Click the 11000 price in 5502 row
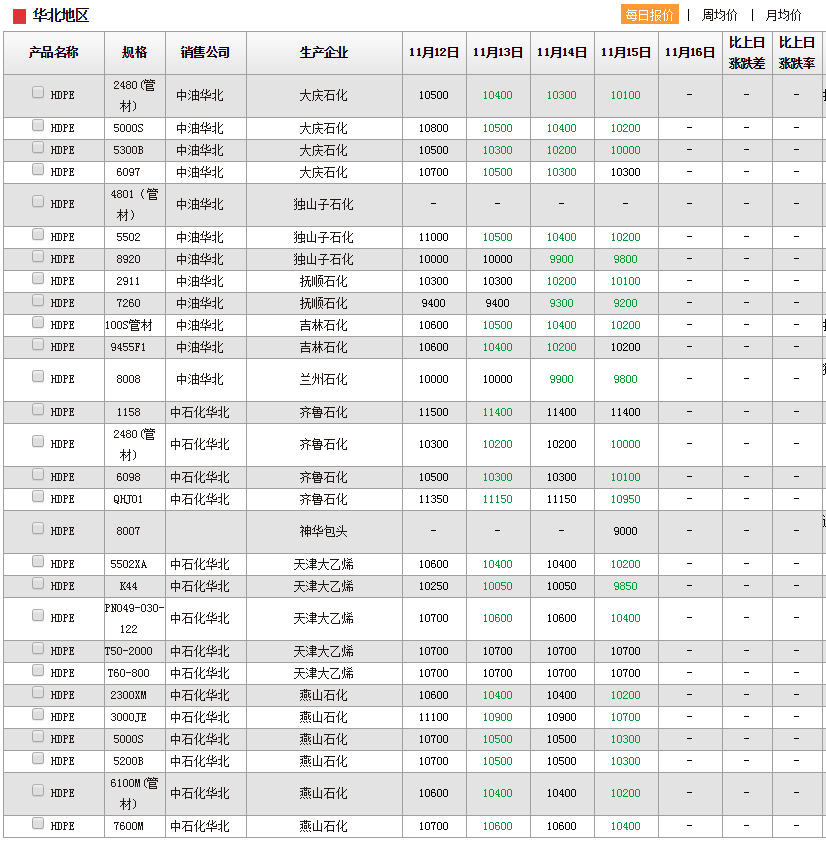The width and height of the screenshot is (826, 842). [433, 237]
